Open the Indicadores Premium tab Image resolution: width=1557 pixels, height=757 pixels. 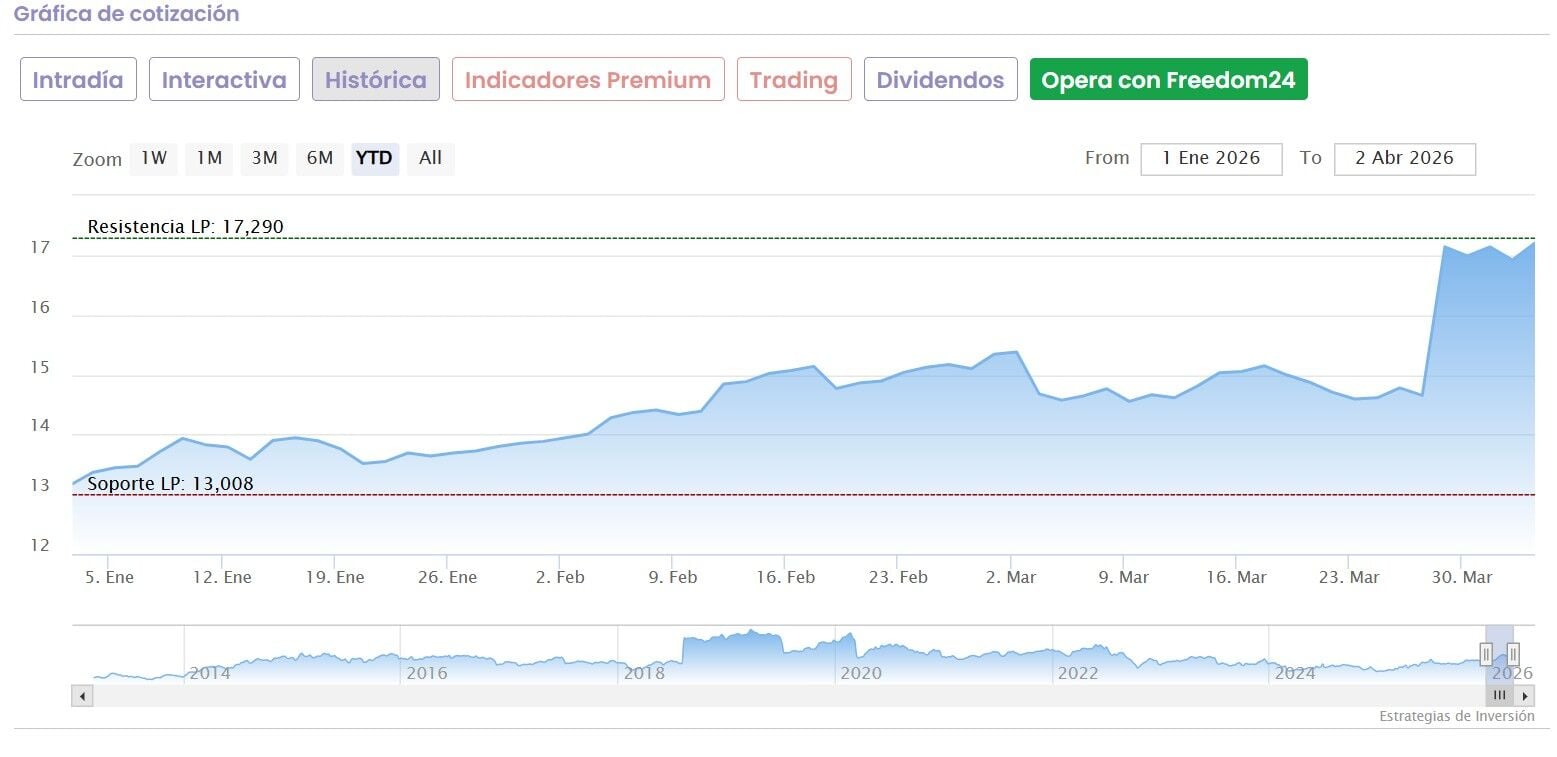[588, 80]
